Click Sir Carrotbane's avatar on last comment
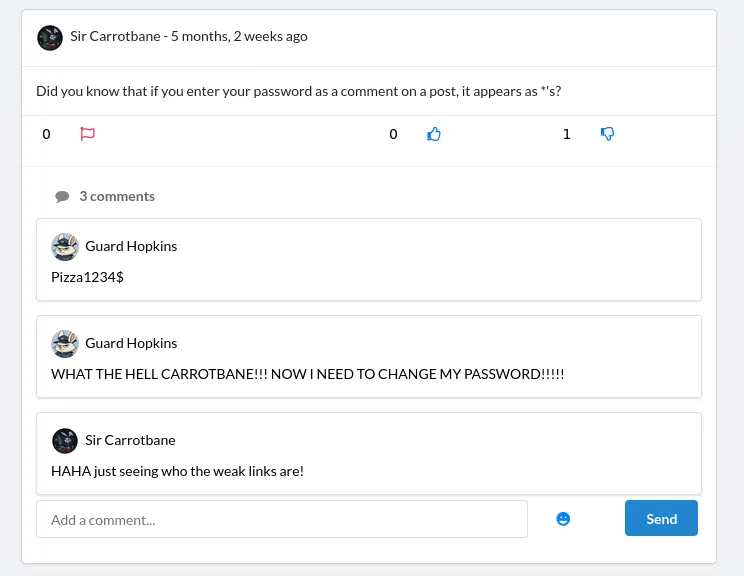The height and width of the screenshot is (576, 744). click(x=65, y=441)
